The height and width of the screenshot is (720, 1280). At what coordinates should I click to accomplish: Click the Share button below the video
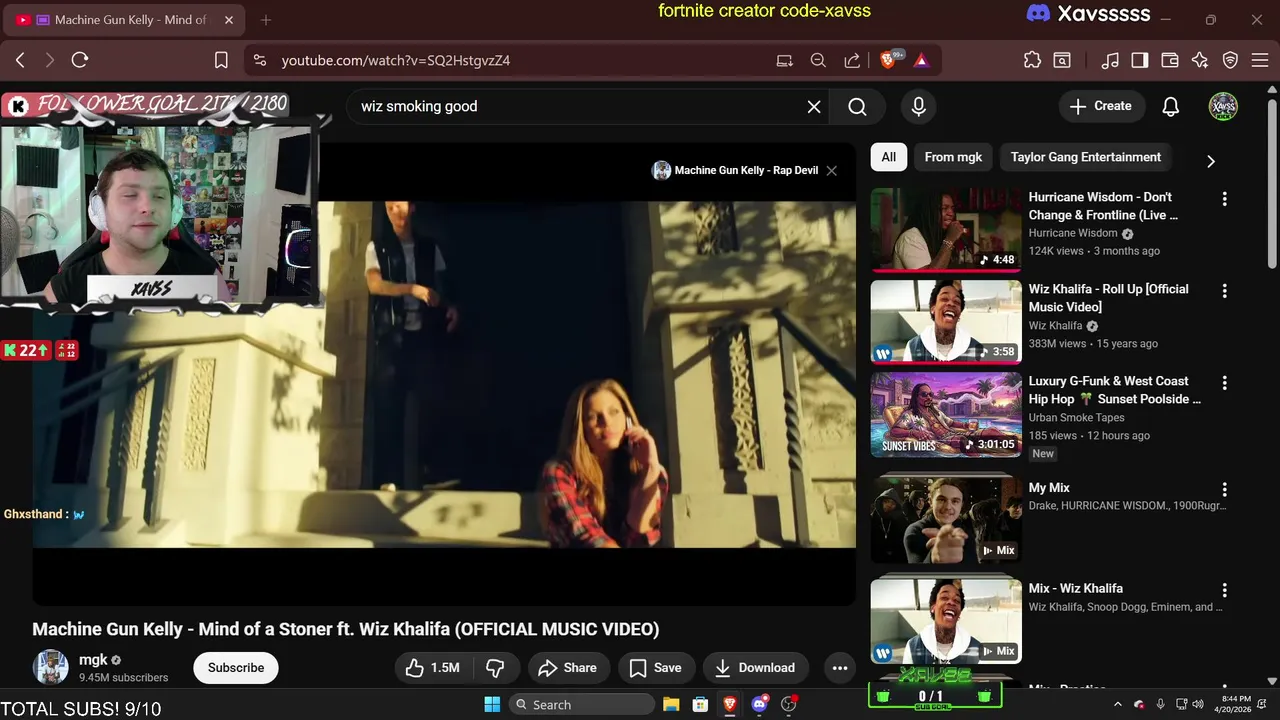coord(568,668)
